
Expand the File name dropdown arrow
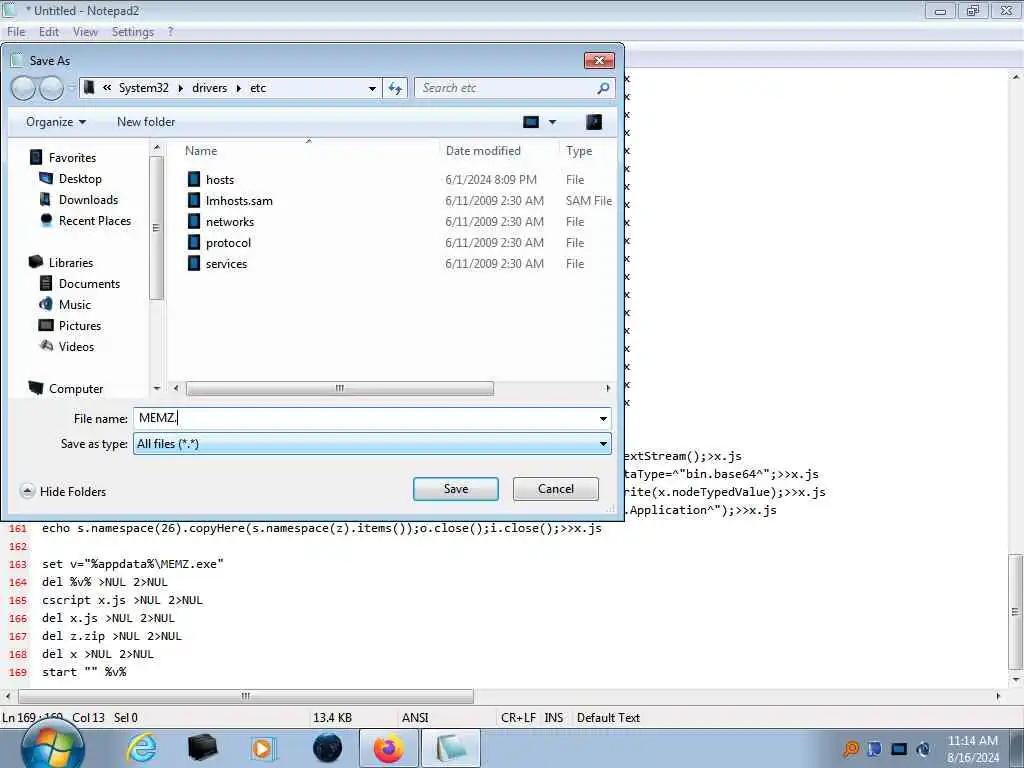[603, 419]
